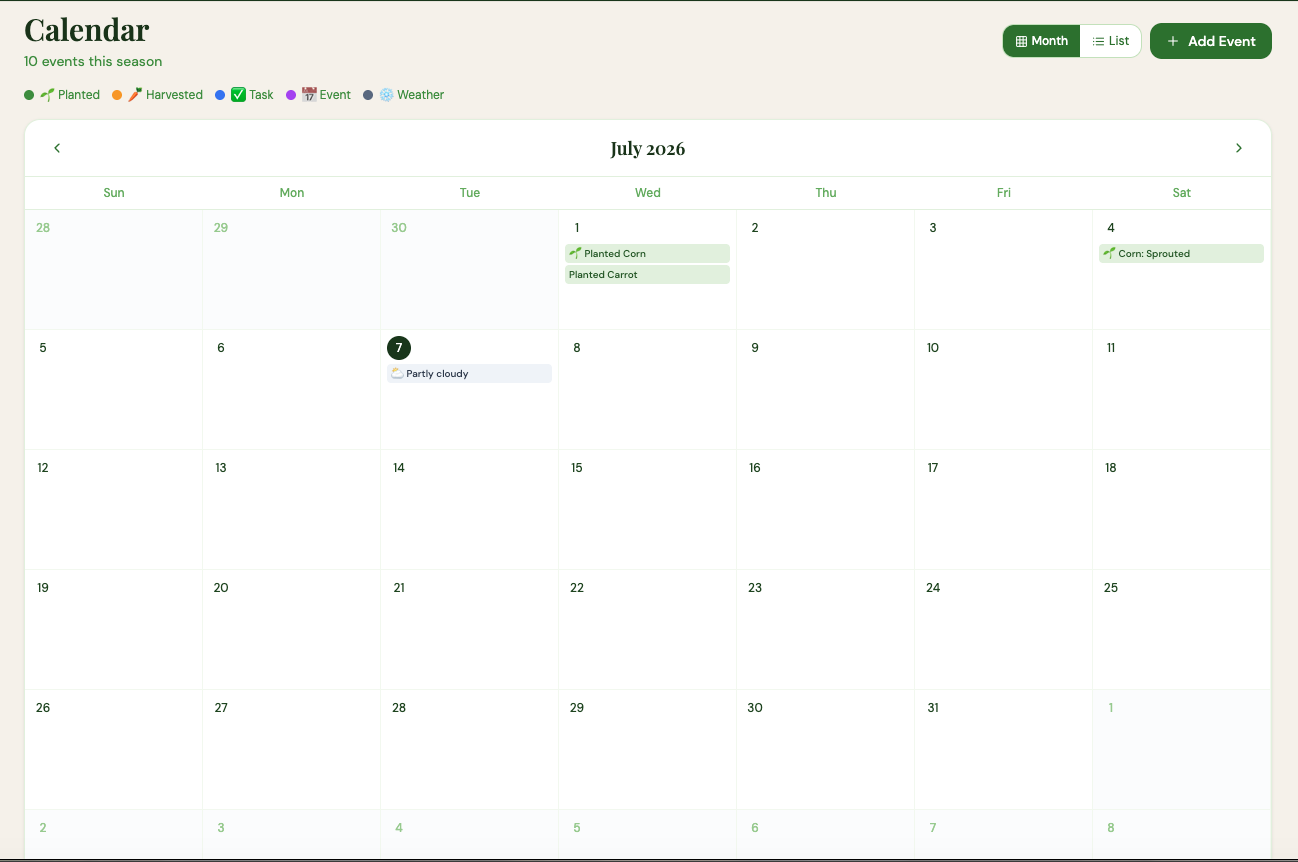Click the Add Event button
This screenshot has height=862, width=1298.
[1211, 41]
